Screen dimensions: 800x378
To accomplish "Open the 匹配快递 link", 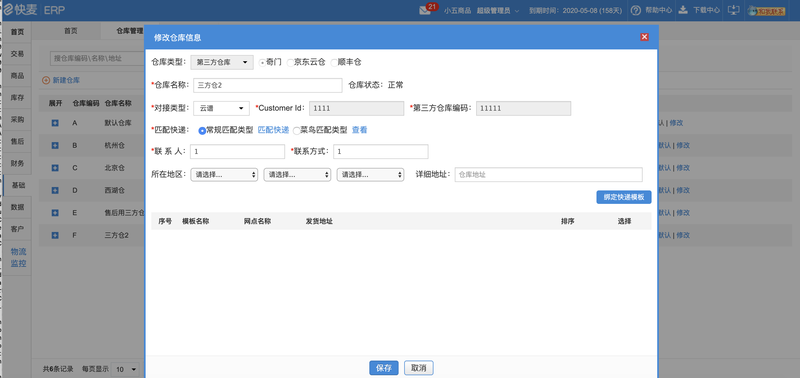I will (x=273, y=130).
